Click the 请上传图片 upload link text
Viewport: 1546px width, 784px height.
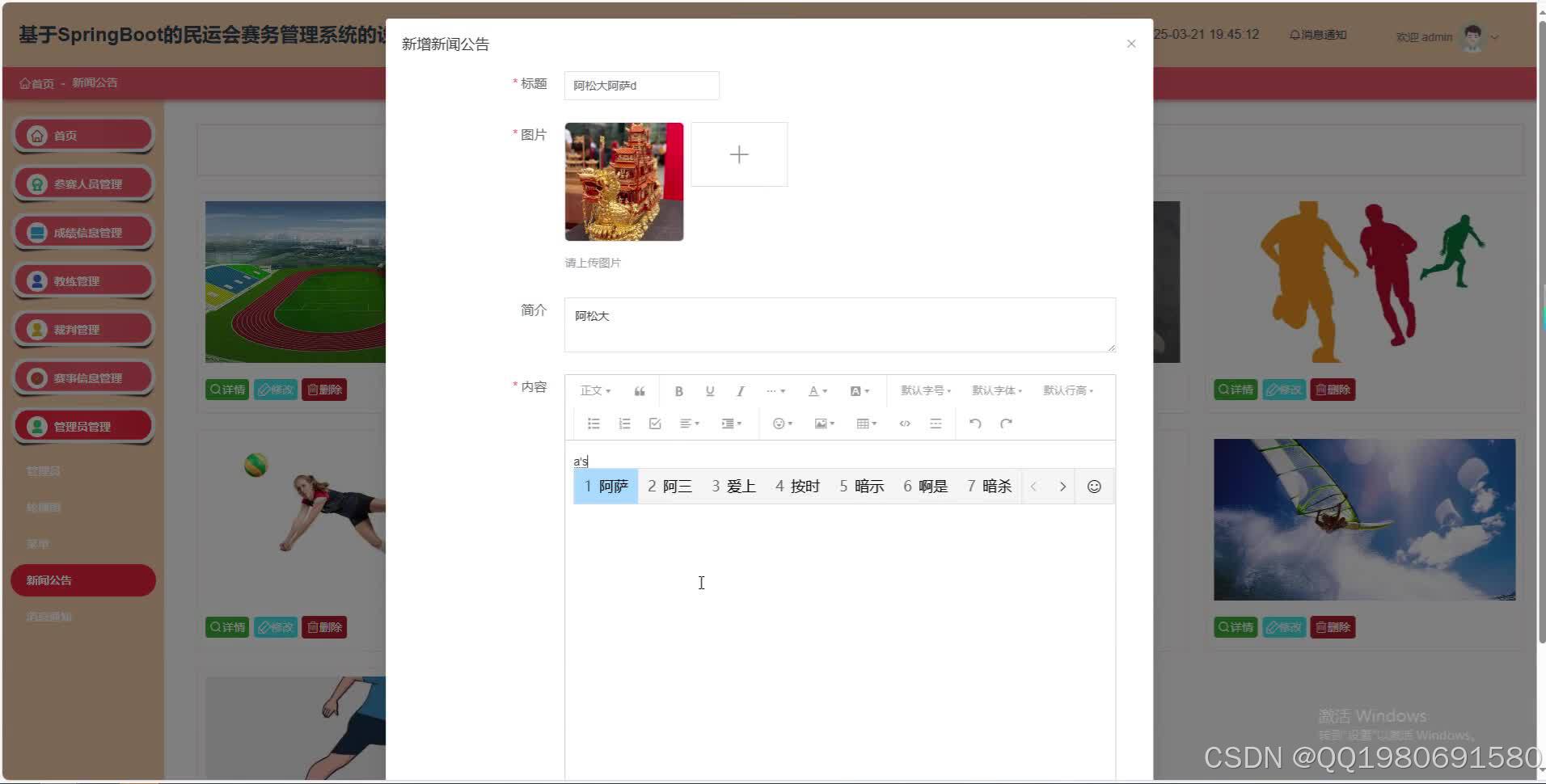click(x=593, y=262)
